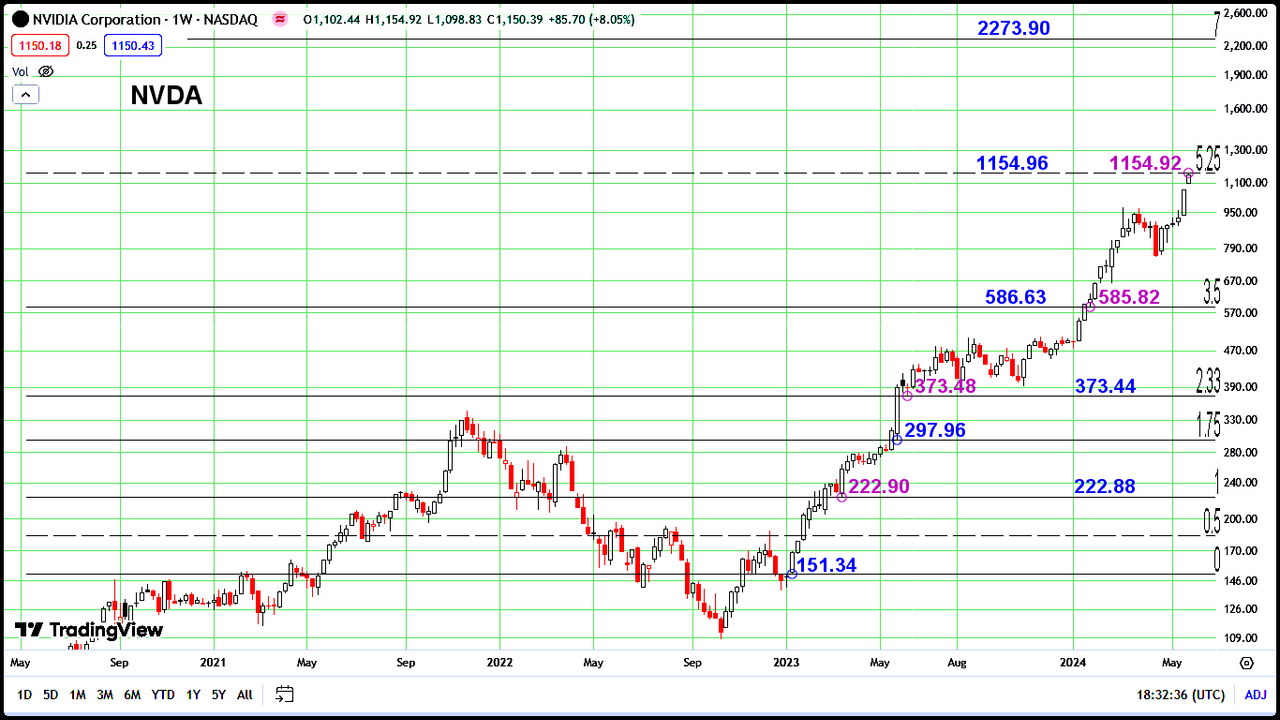
Task: Click the magenta 1154.92 price label
Action: [x=1146, y=163]
